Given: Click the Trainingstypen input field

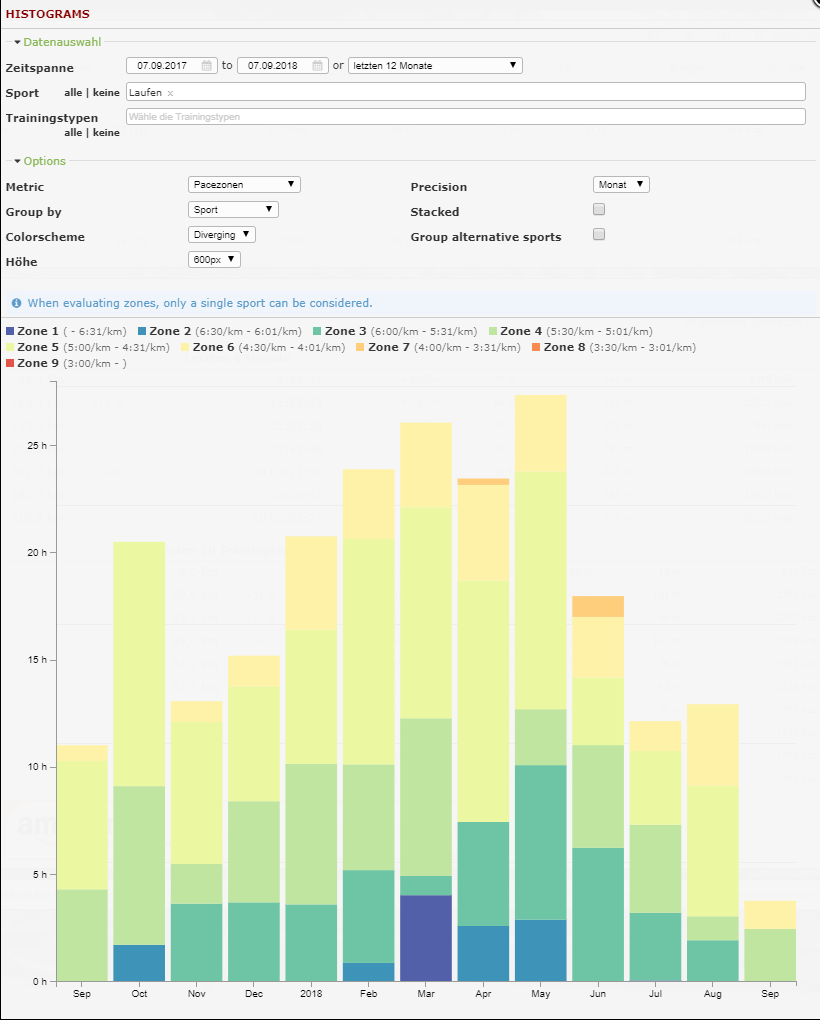Looking at the screenshot, I should coord(465,117).
